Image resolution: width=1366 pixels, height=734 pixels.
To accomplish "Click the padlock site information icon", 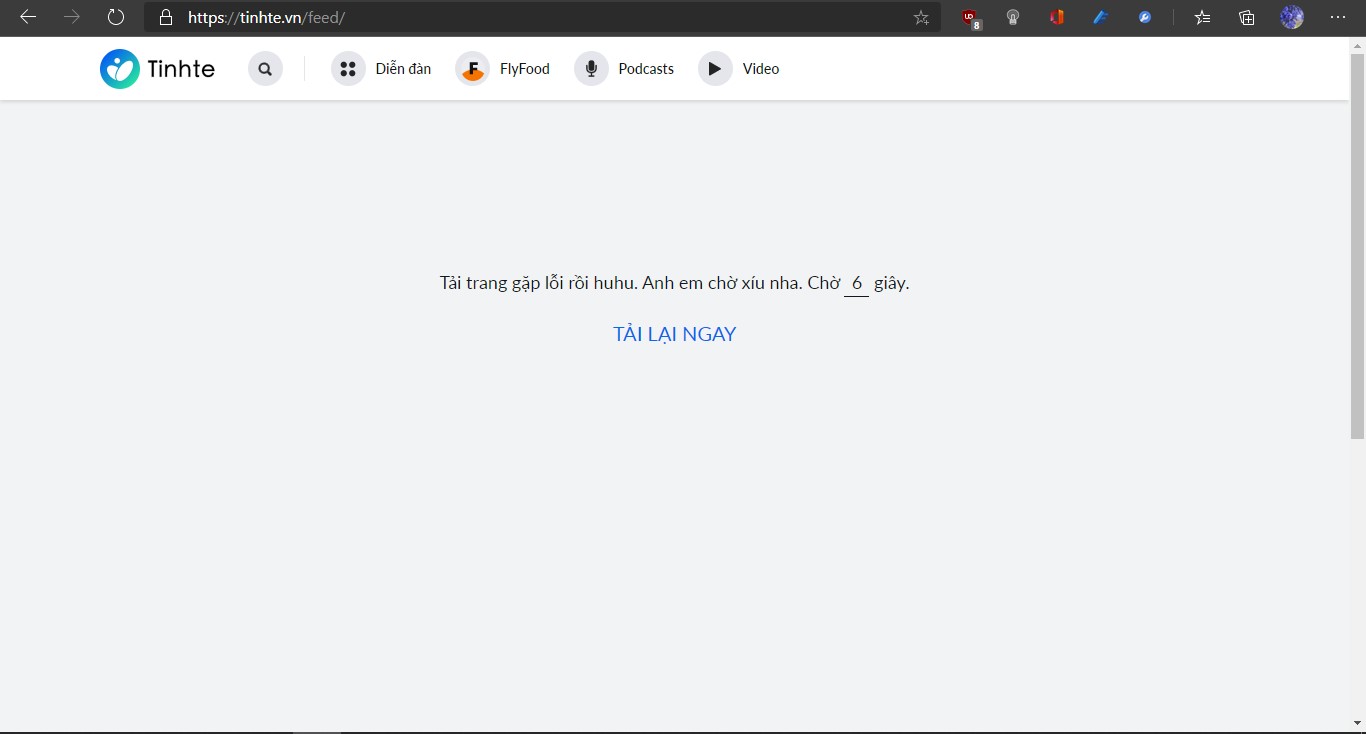I will [x=166, y=17].
